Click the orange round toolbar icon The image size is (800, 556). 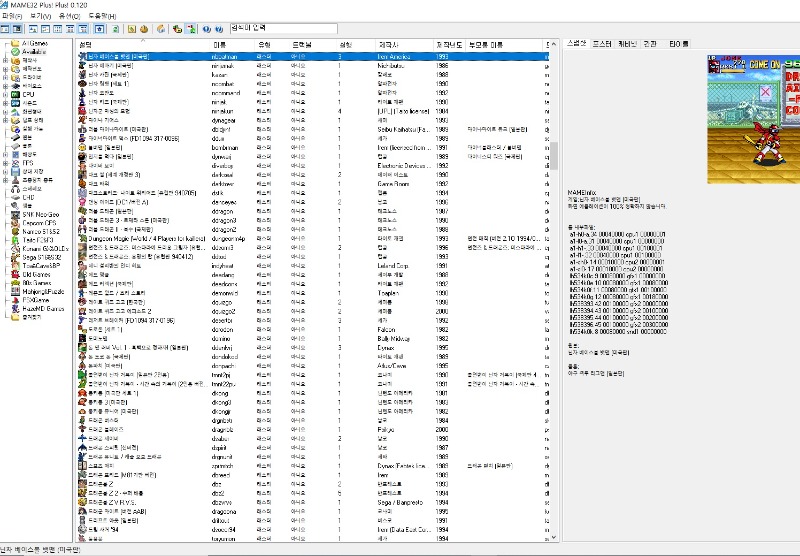click(144, 29)
